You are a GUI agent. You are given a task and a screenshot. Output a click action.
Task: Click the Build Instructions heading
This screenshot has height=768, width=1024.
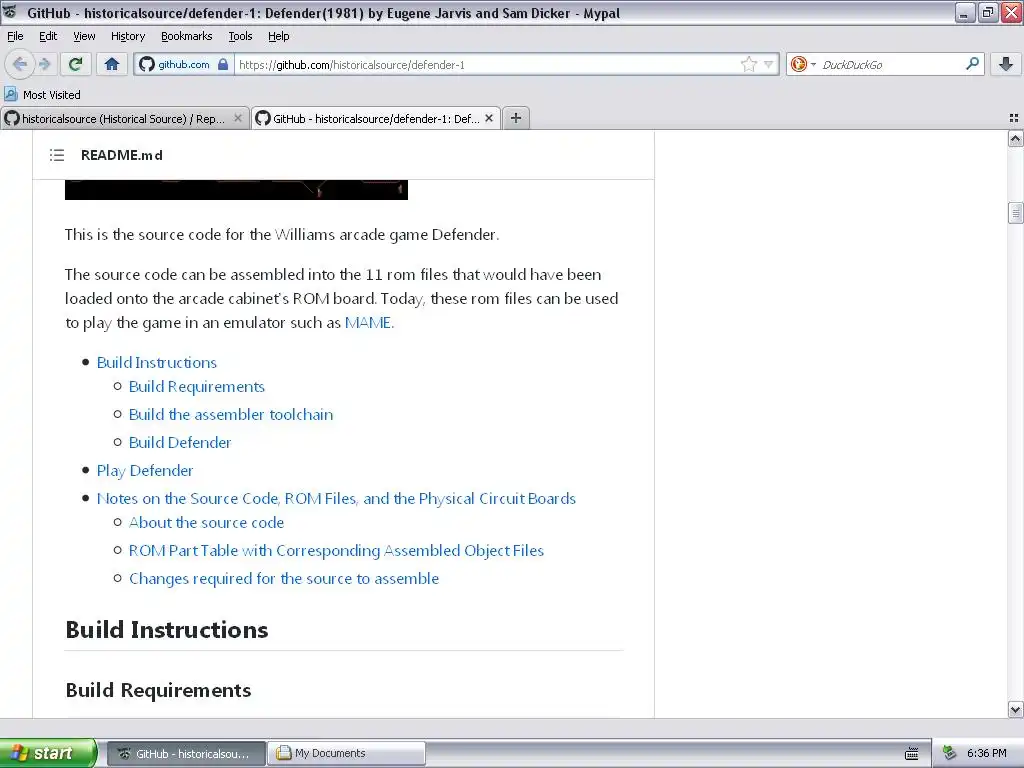point(167,630)
